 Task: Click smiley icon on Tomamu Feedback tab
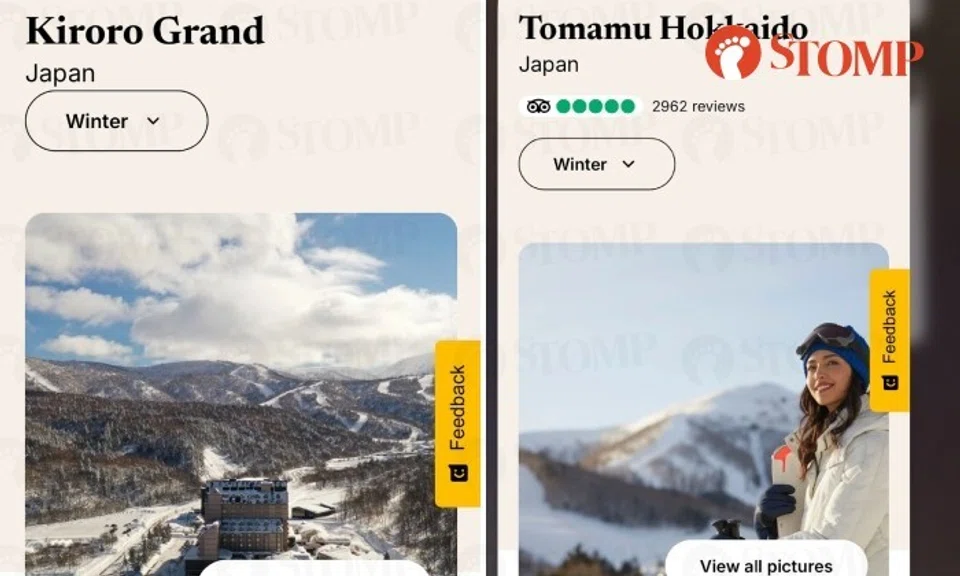pos(890,383)
